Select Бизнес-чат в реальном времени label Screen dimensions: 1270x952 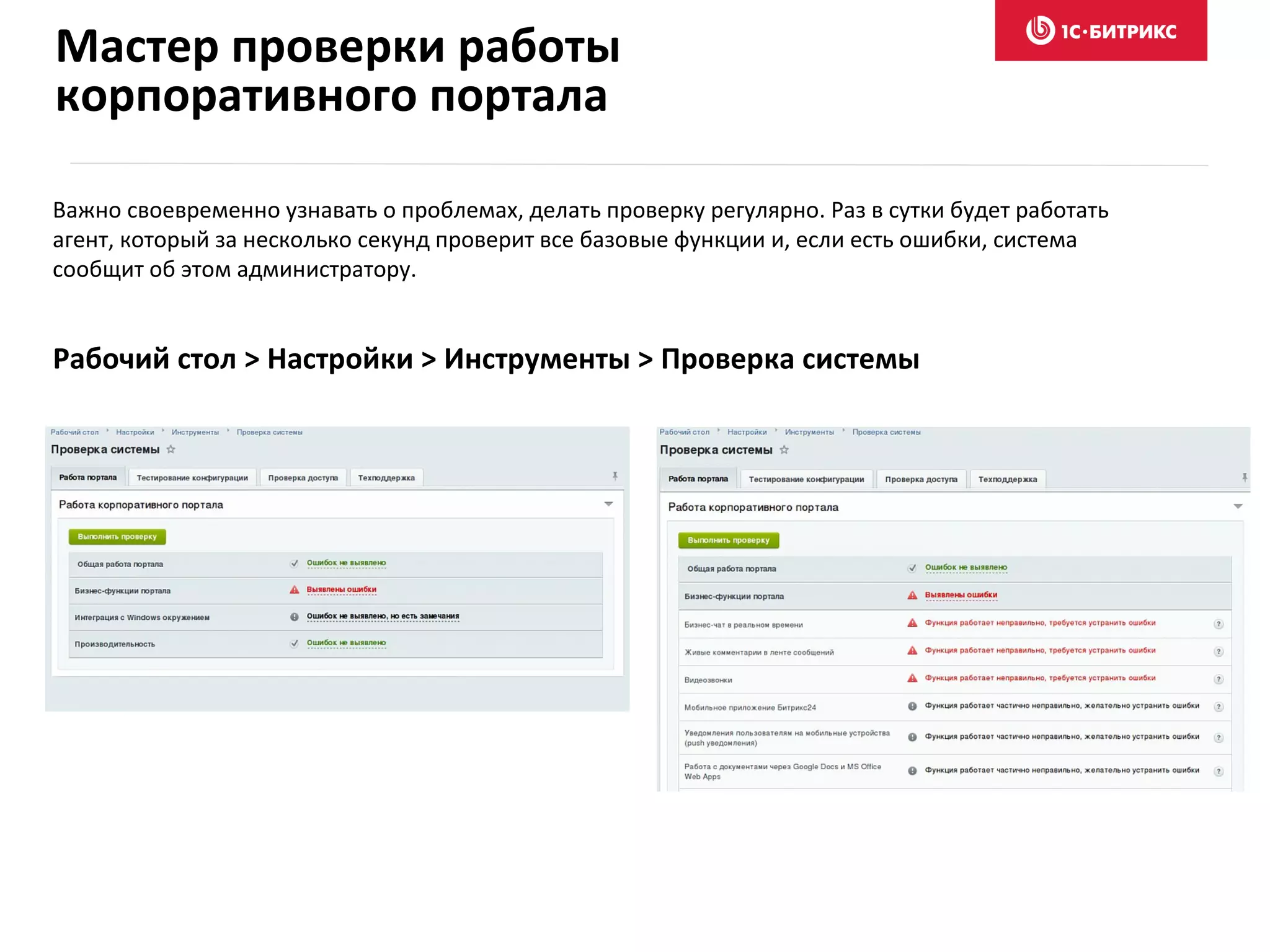[x=744, y=625]
